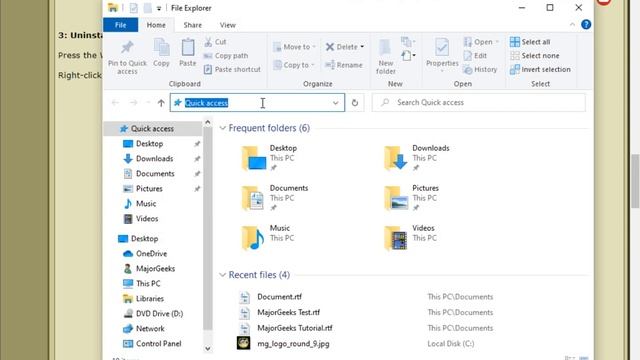Select Videos in navigation pane
Image resolution: width=640 pixels, height=360 pixels.
(147, 218)
